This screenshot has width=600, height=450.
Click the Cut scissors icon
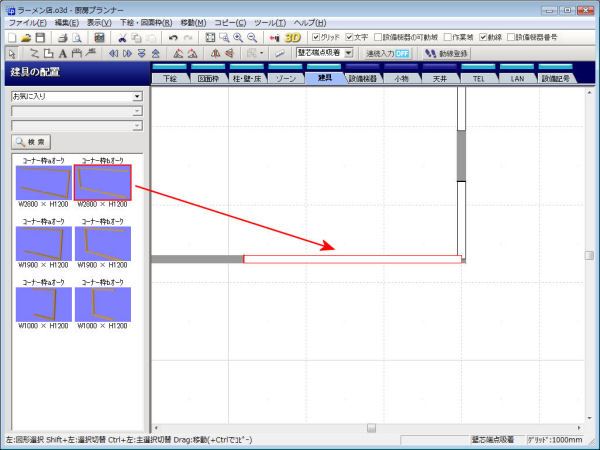[121, 37]
